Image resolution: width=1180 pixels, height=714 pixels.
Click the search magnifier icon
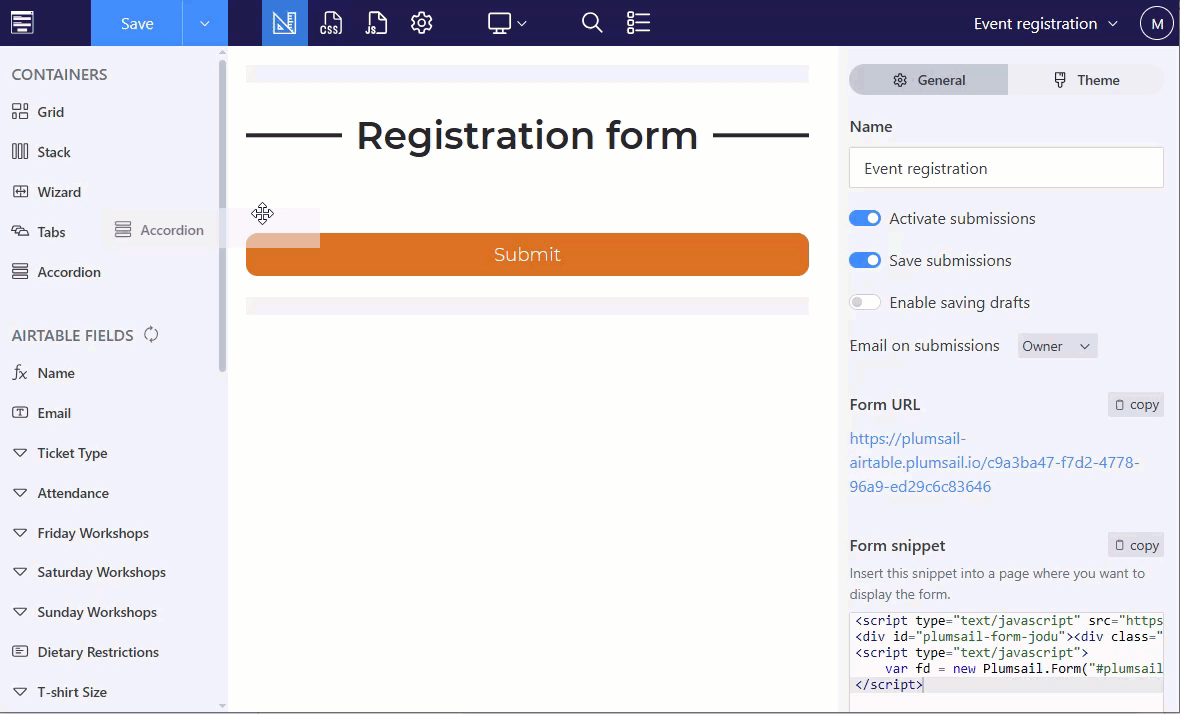click(592, 23)
